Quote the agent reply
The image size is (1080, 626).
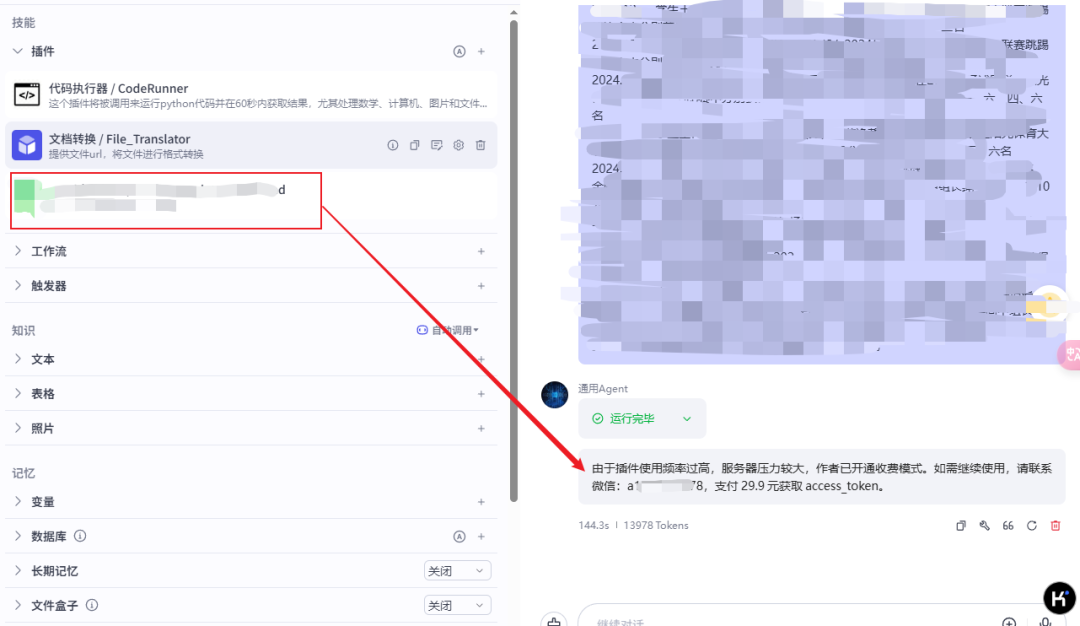(x=1008, y=525)
